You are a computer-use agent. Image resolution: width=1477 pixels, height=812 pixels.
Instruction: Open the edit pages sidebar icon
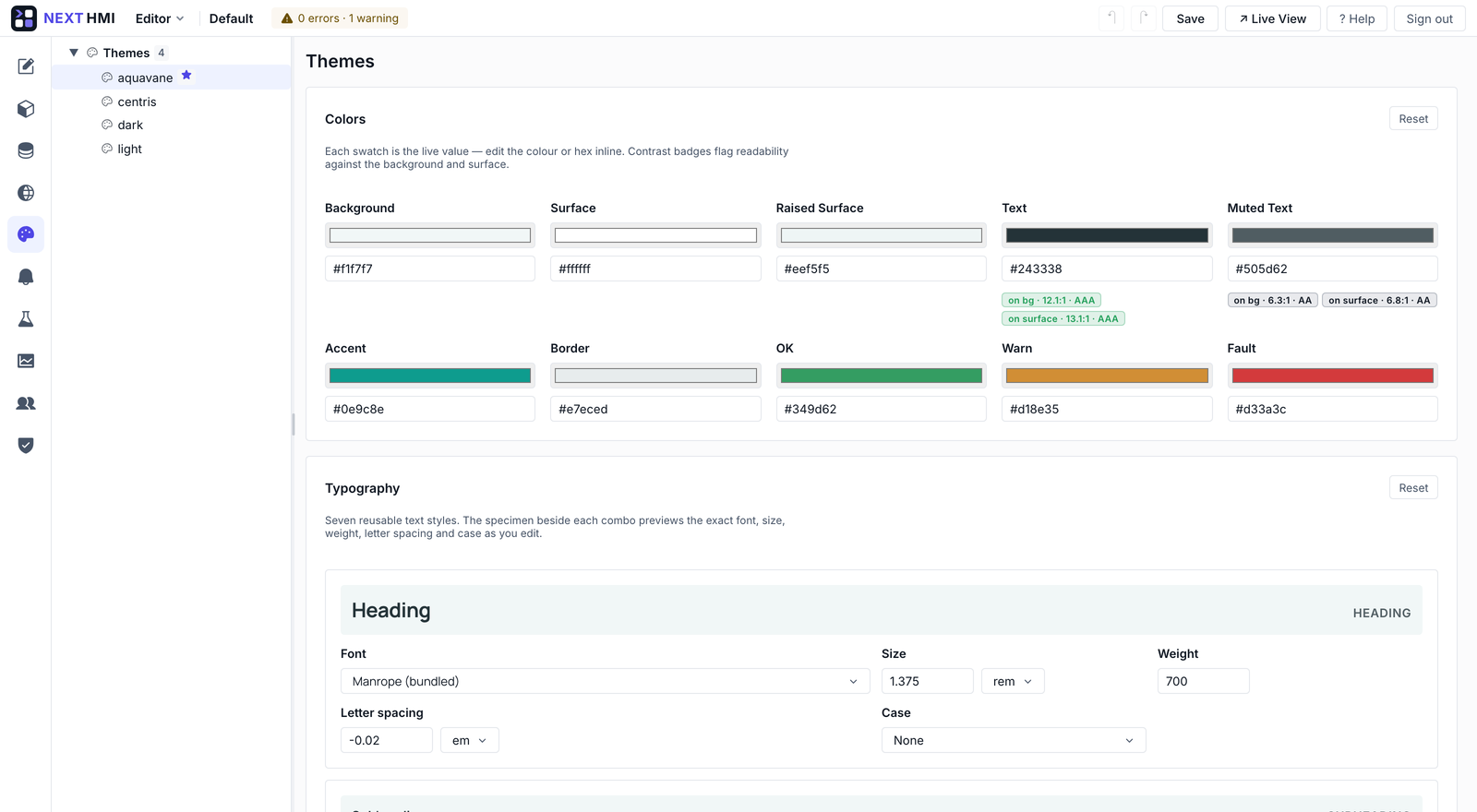point(26,66)
